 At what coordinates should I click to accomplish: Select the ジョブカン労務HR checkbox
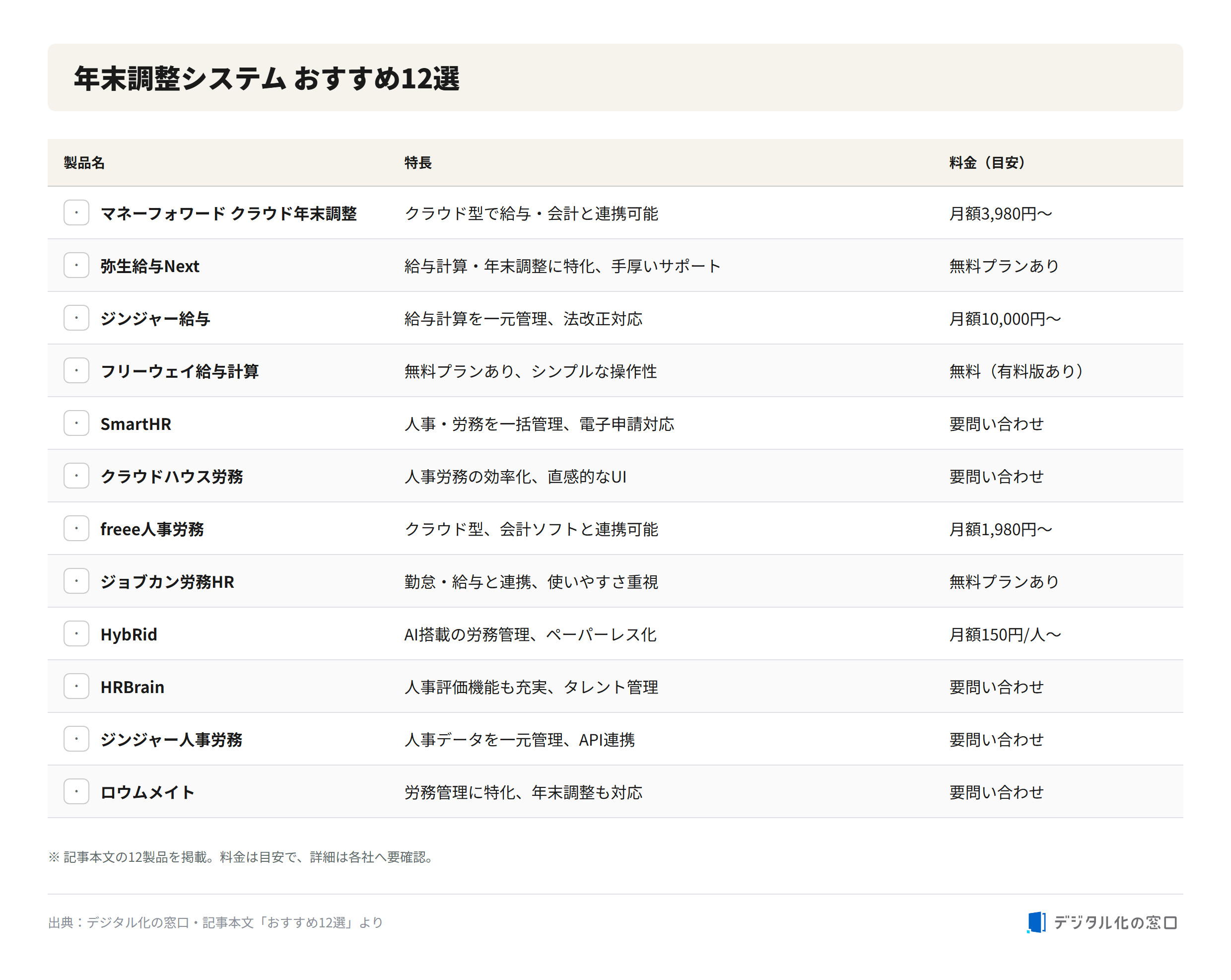tap(76, 581)
